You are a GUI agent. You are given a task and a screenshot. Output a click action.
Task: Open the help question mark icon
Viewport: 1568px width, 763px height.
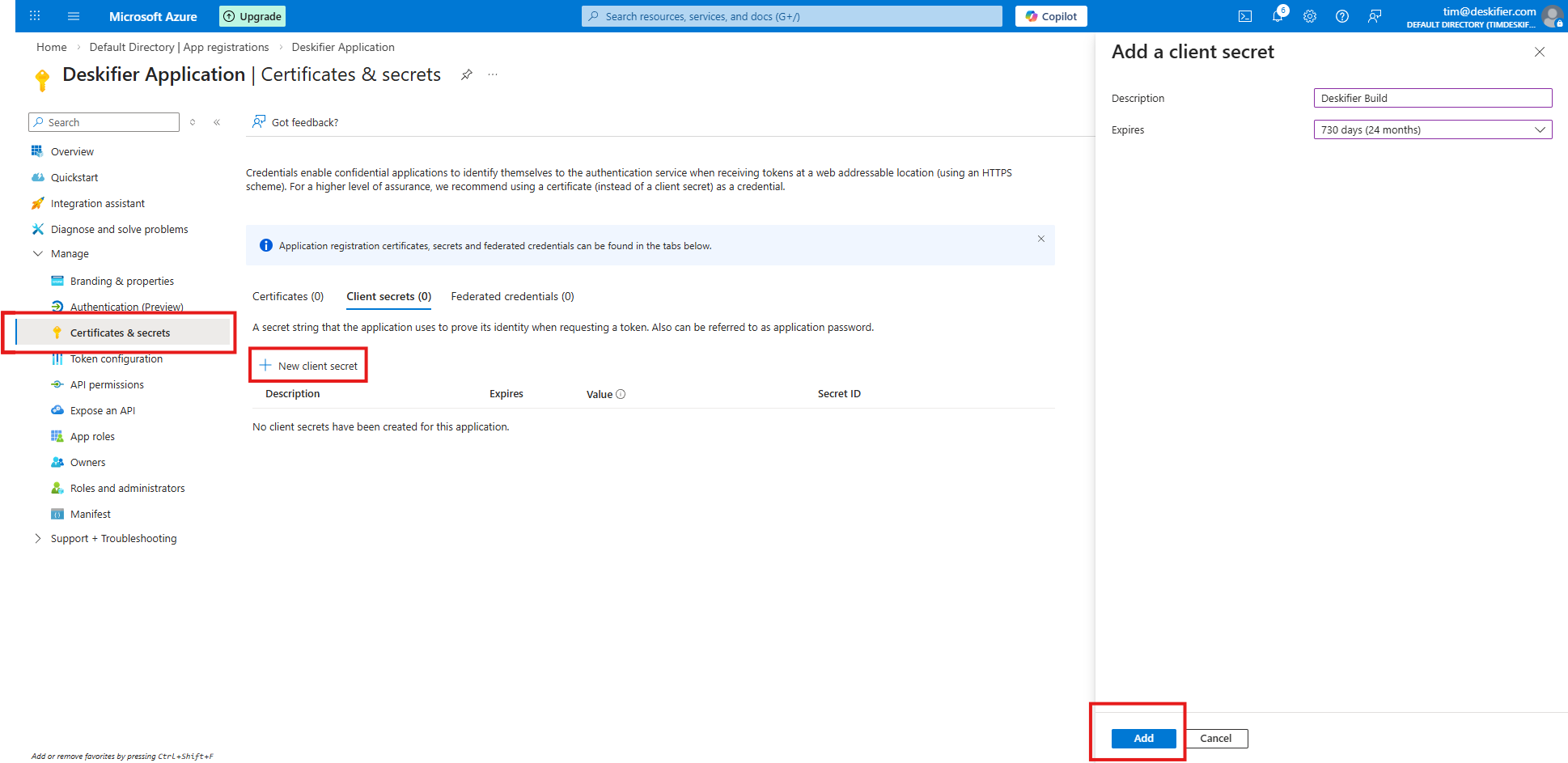click(1342, 16)
